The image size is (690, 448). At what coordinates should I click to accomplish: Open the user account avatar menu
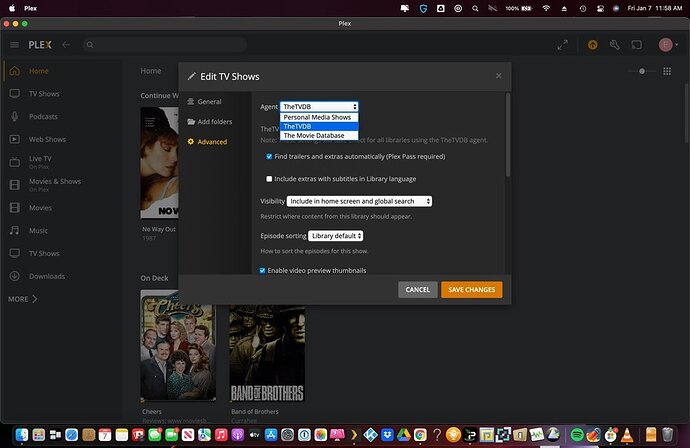(x=667, y=45)
